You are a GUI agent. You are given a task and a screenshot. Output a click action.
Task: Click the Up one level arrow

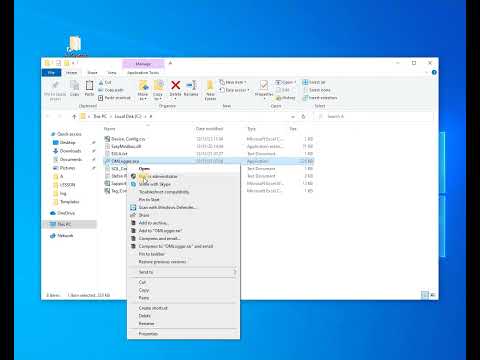pos(74,116)
